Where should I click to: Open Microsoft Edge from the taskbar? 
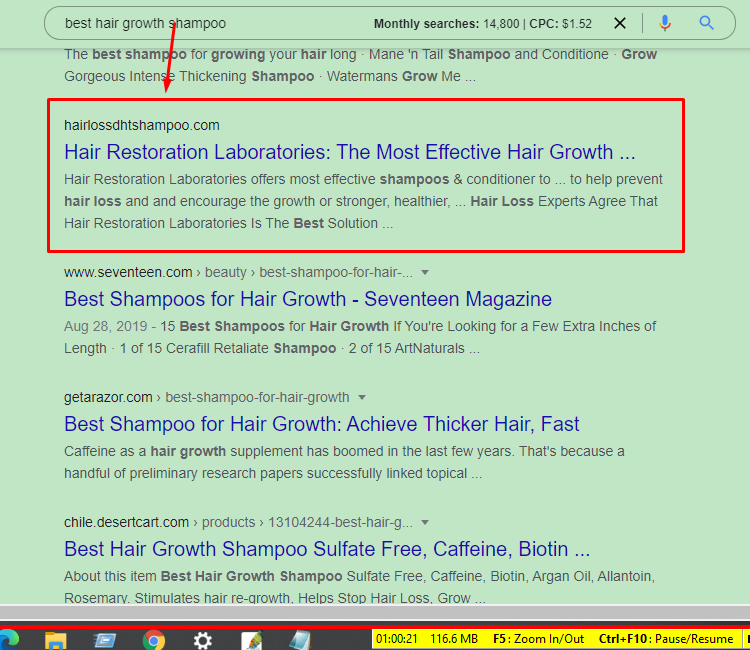coord(8,639)
